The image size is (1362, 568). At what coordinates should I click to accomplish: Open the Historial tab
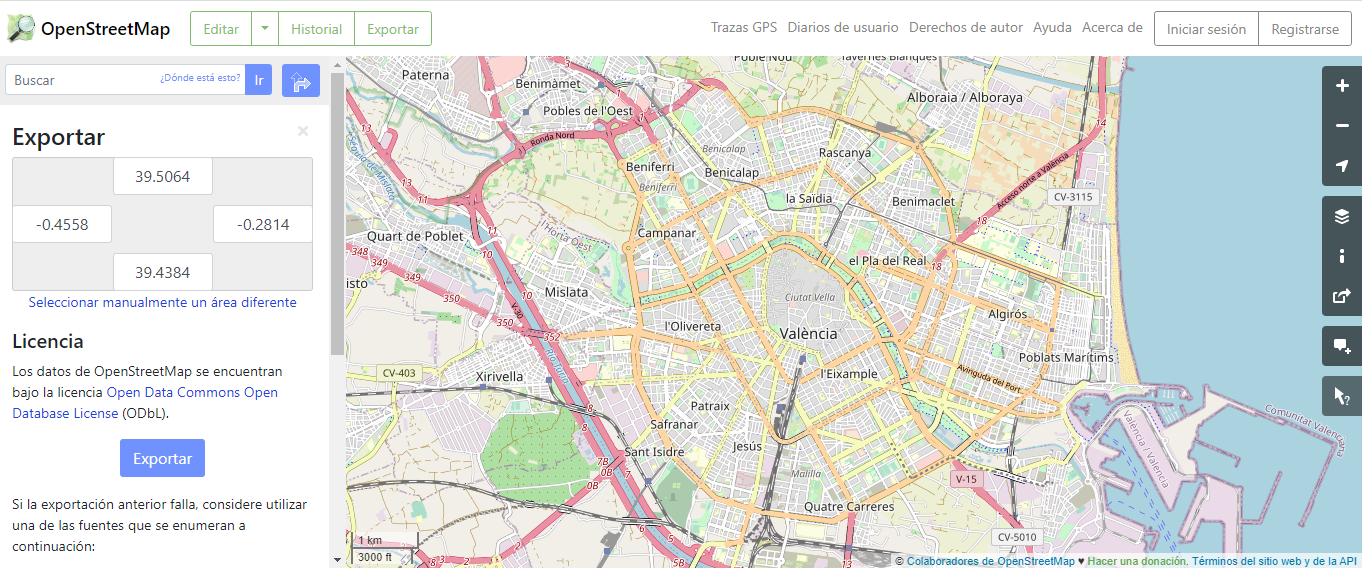click(317, 29)
